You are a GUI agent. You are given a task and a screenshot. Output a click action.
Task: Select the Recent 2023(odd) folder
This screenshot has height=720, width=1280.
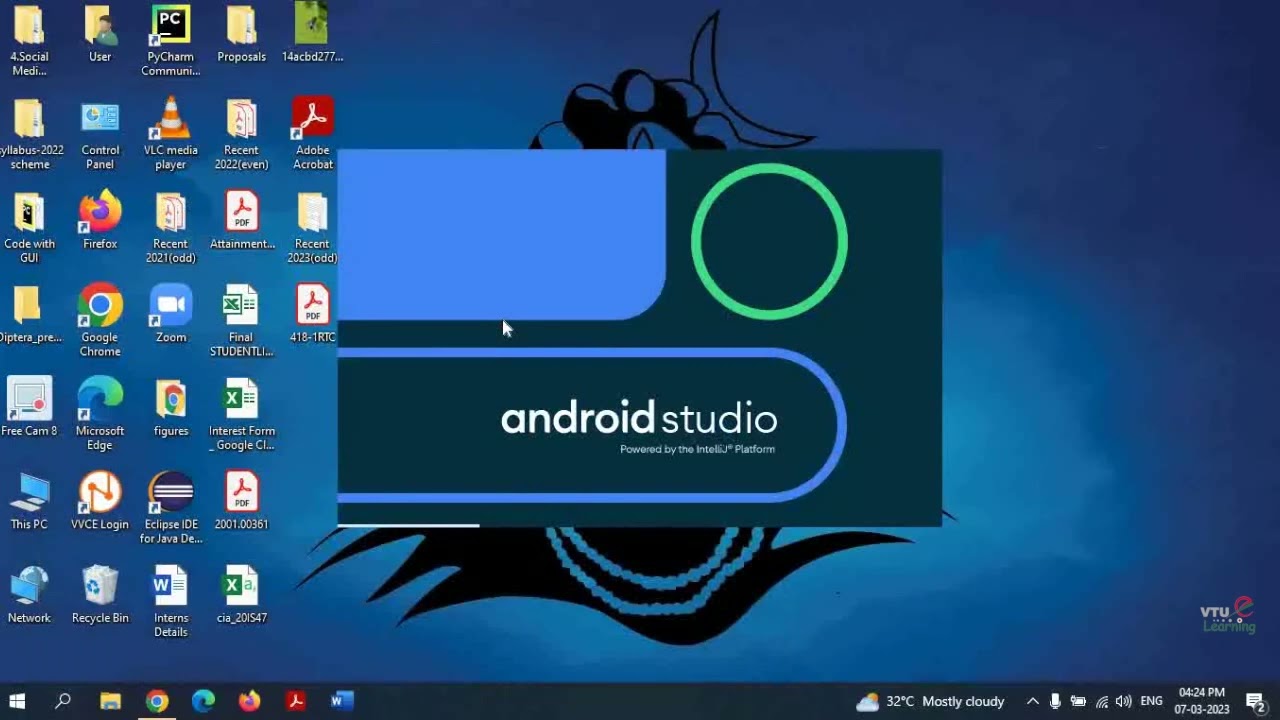(313, 228)
